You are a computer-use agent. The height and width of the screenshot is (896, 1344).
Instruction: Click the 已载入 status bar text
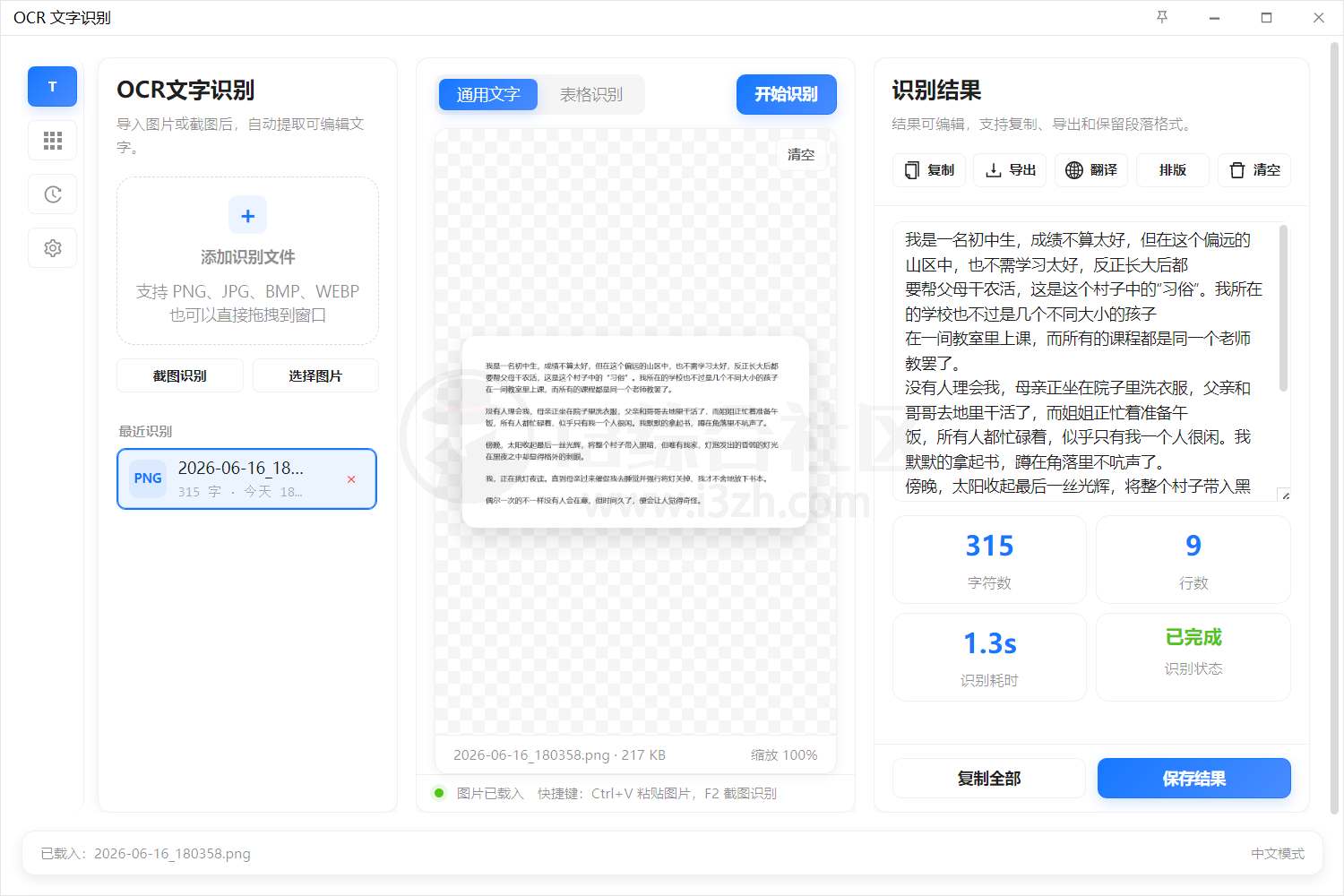tap(145, 854)
